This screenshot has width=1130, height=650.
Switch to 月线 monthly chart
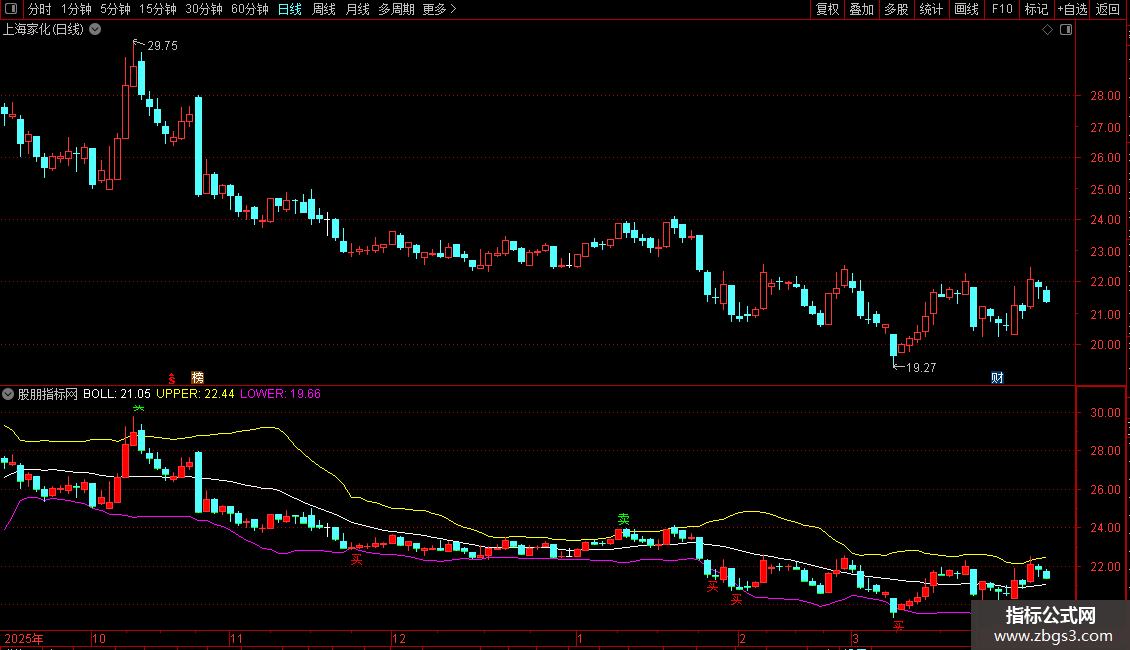(357, 9)
